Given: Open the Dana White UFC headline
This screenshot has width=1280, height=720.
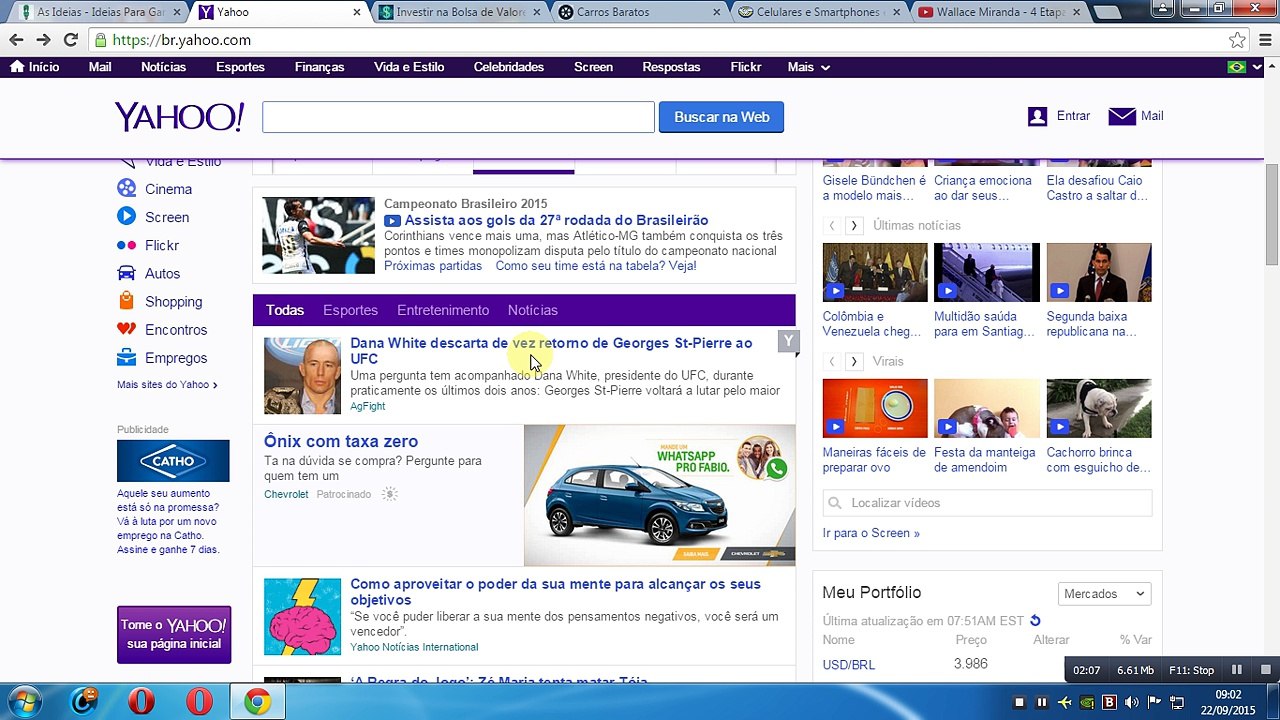Looking at the screenshot, I should point(551,350).
